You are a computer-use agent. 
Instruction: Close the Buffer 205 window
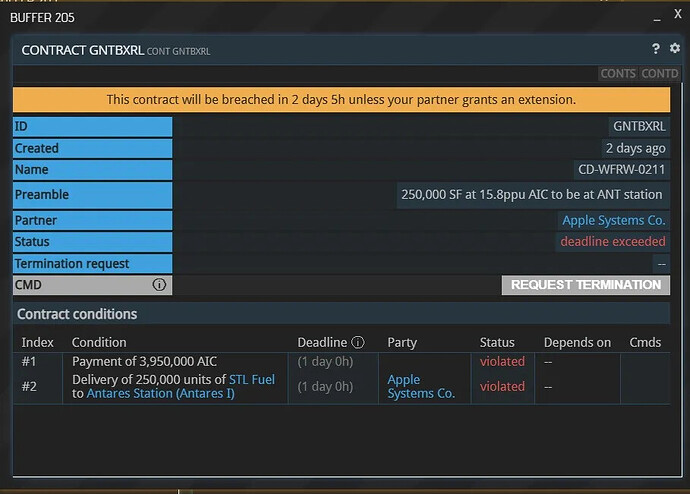coord(678,14)
